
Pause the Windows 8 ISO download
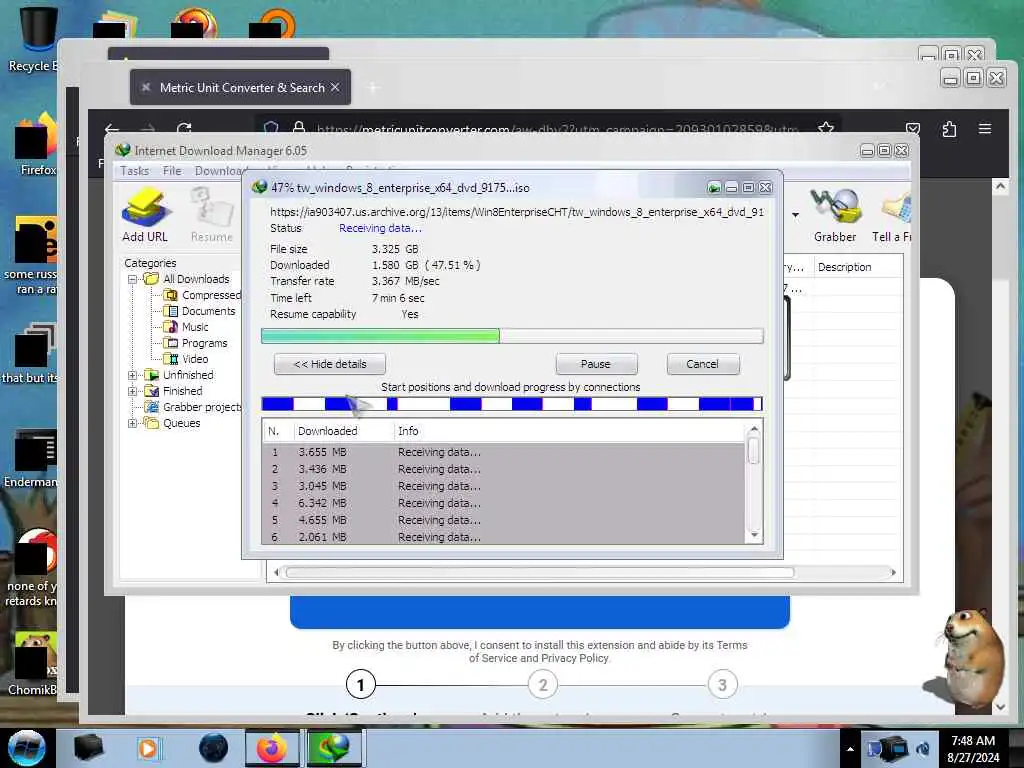pyautogui.click(x=596, y=364)
